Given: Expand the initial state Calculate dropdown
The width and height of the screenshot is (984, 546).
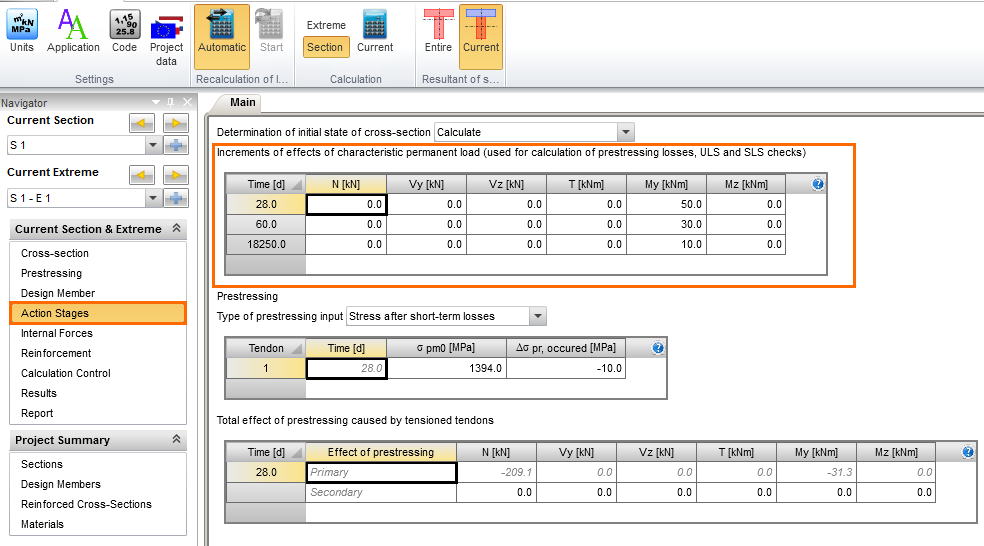Looking at the screenshot, I should (625, 132).
